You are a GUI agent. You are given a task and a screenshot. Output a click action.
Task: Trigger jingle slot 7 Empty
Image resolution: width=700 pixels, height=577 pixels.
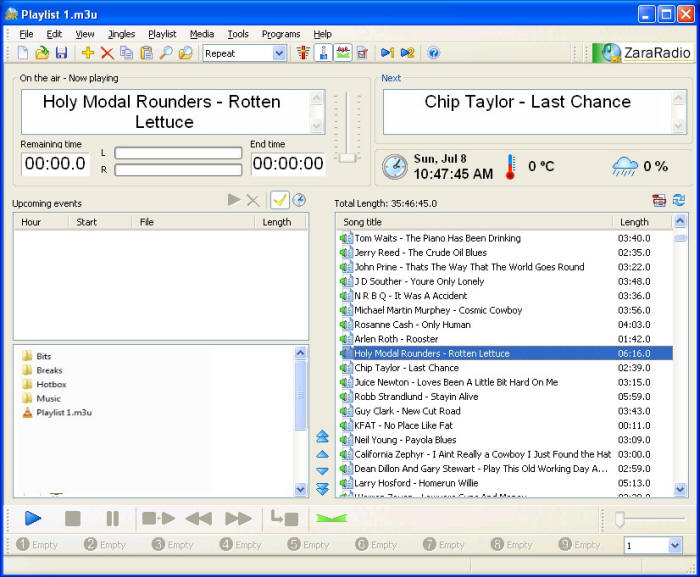pos(444,545)
